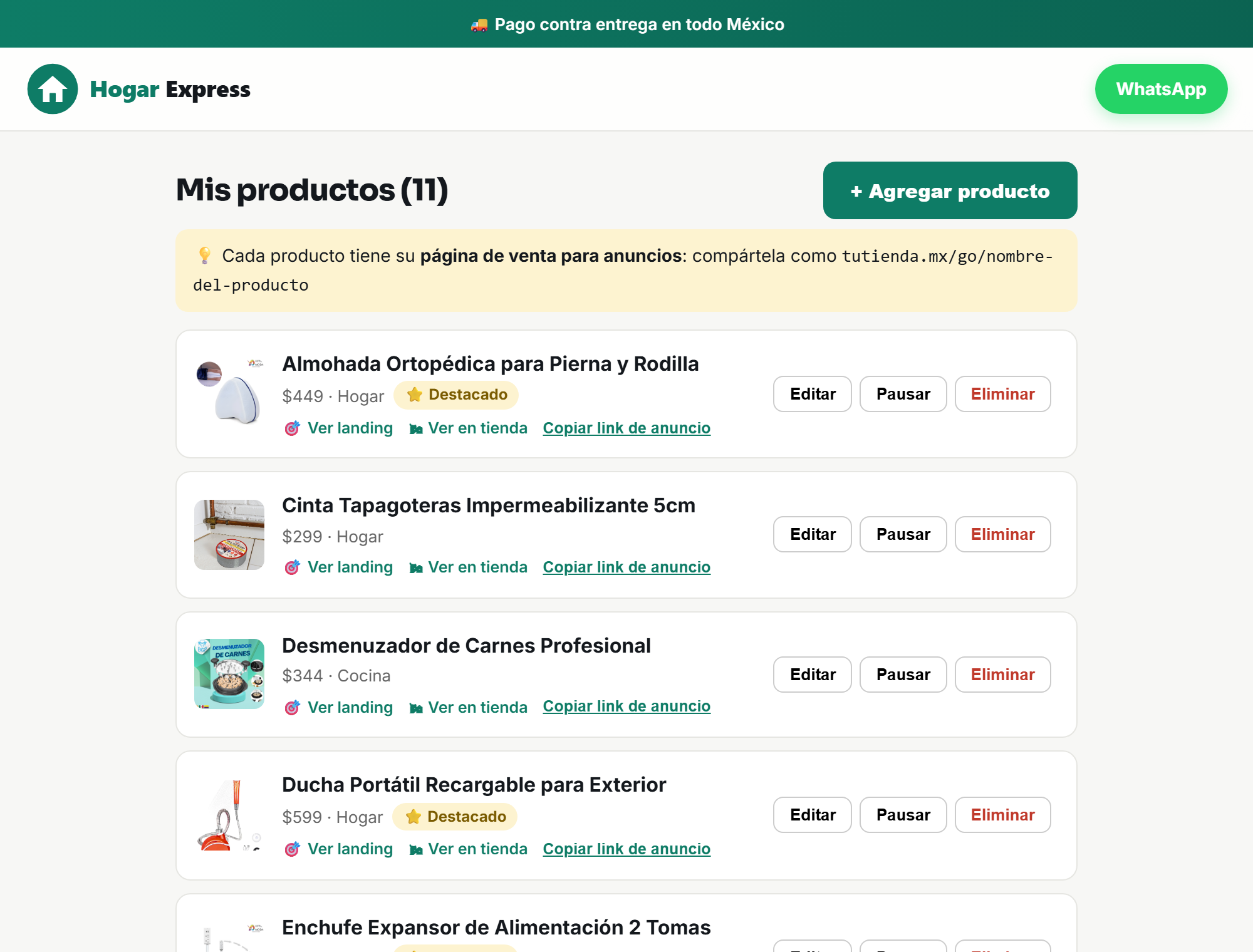Click the Destacado star badge on Almohada Ortopédica
Image resolution: width=1253 pixels, height=952 pixels.
456,395
